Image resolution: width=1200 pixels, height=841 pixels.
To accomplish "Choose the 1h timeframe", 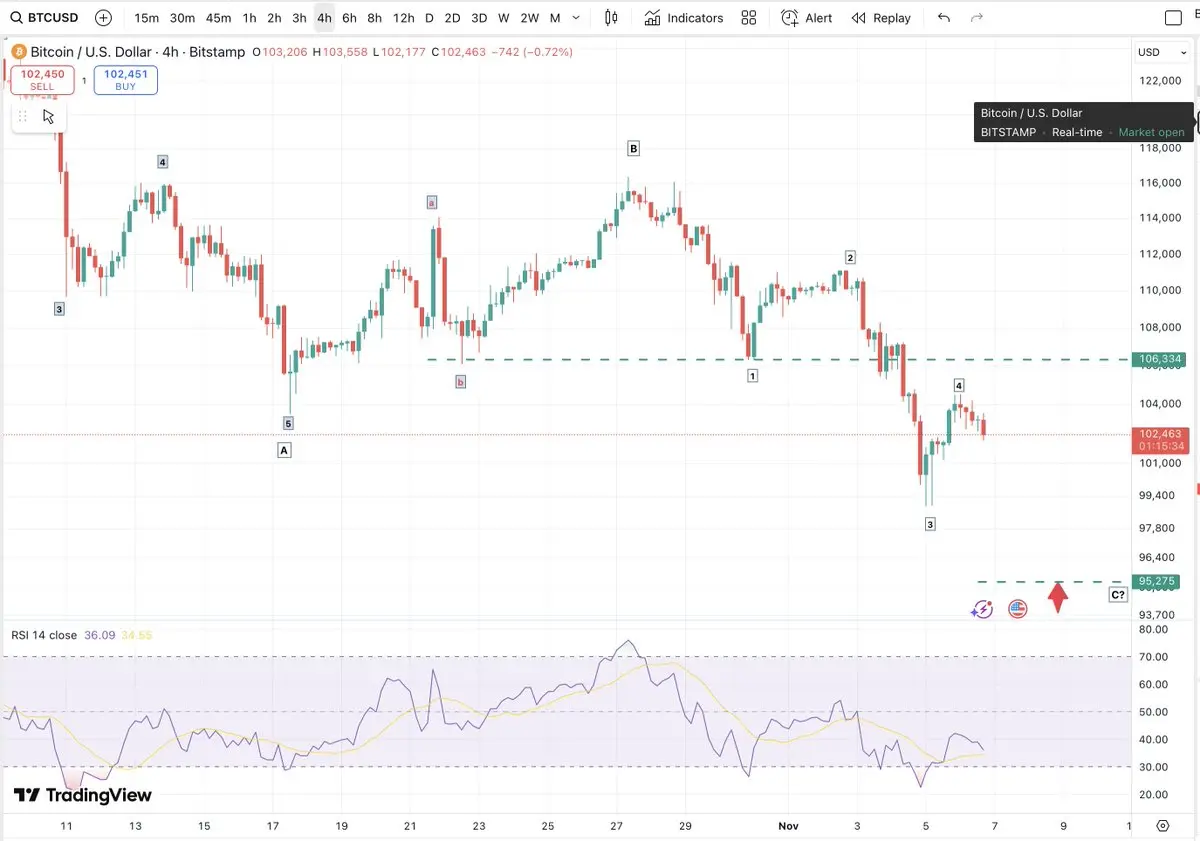I will pos(249,18).
